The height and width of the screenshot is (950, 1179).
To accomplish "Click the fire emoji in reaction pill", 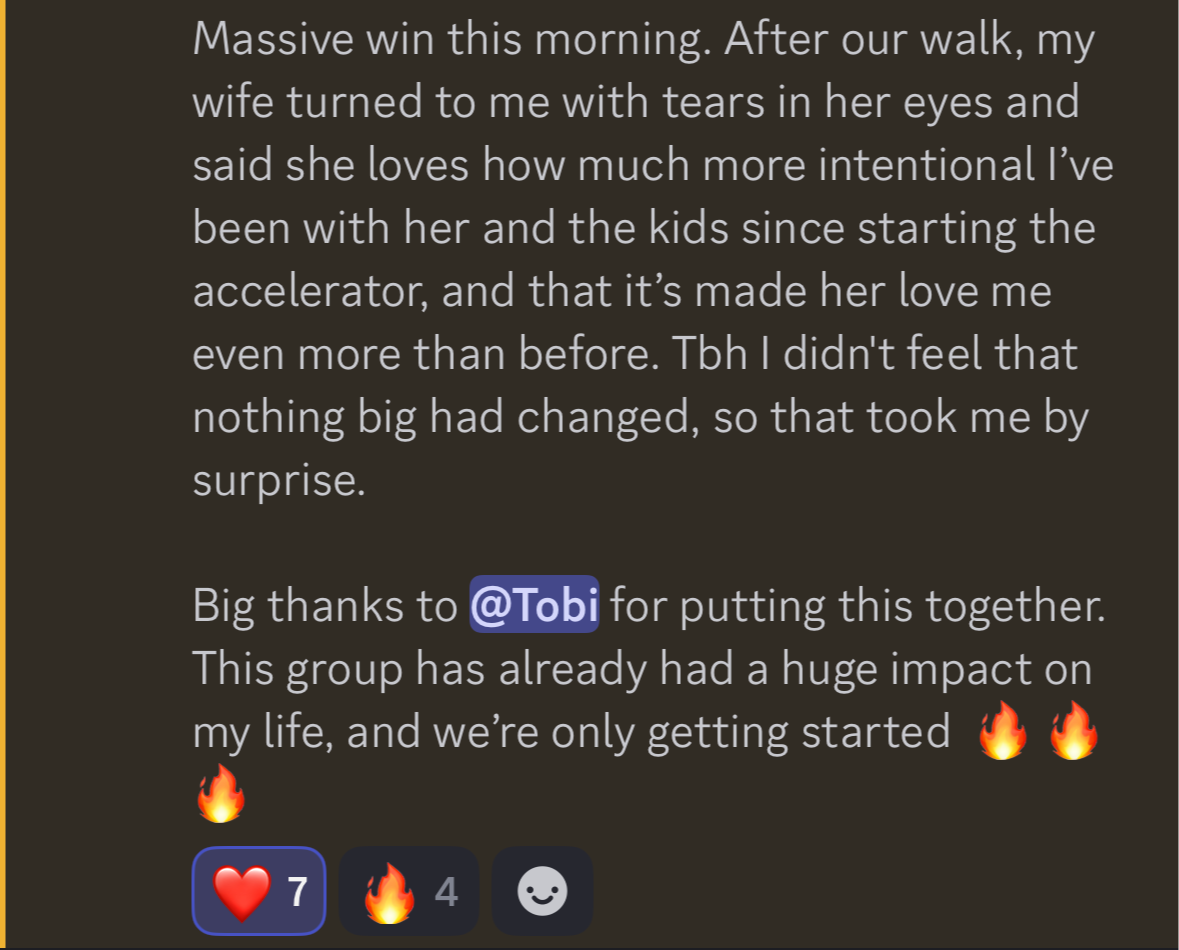I will [389, 892].
